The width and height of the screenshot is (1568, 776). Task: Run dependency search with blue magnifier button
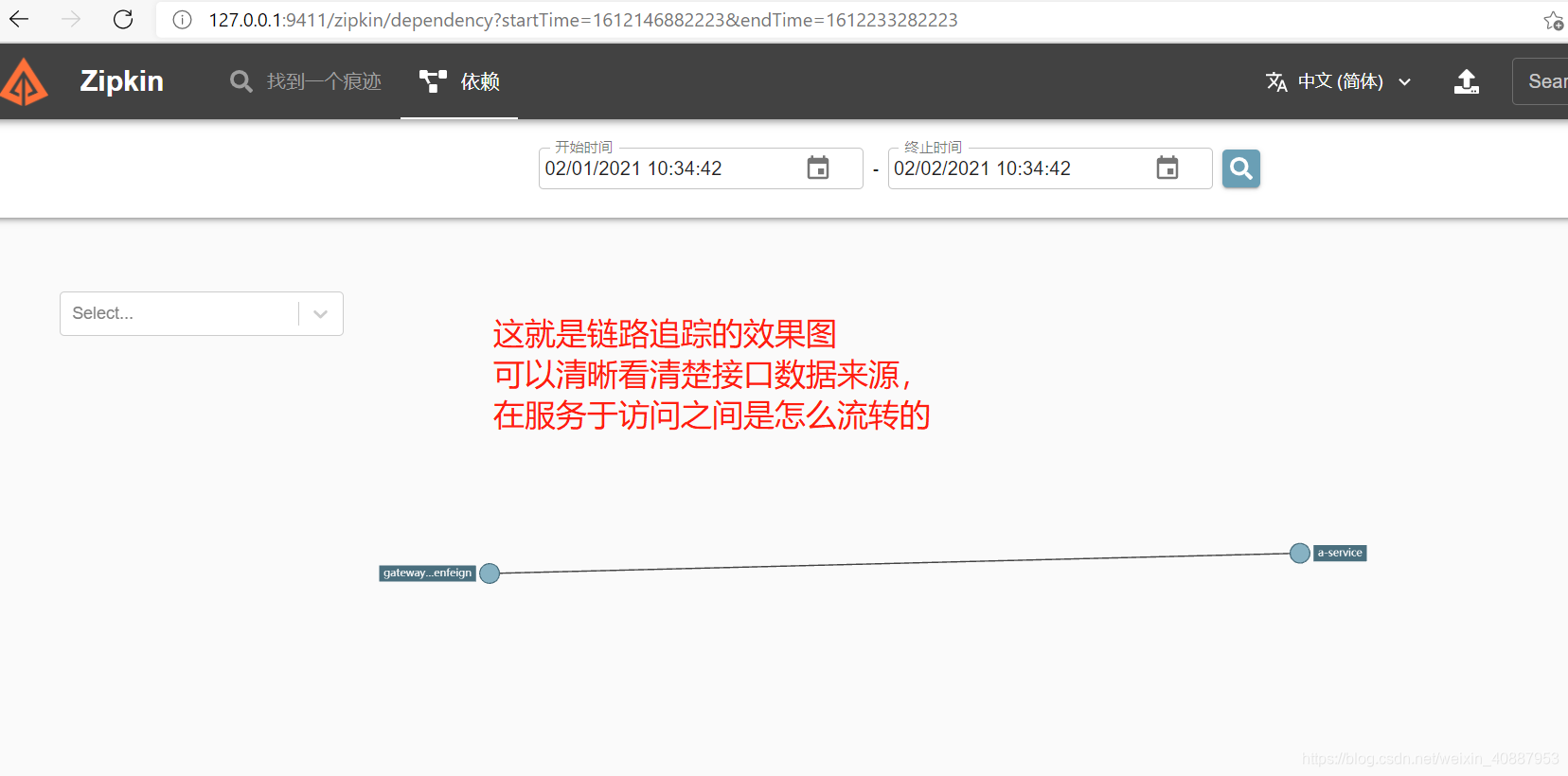1241,168
